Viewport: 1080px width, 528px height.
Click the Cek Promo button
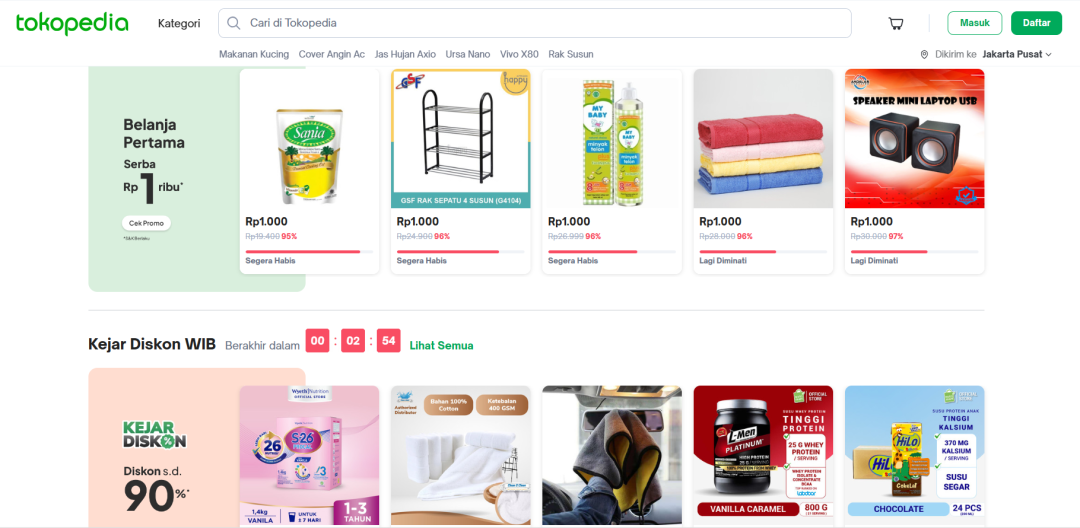[x=146, y=223]
